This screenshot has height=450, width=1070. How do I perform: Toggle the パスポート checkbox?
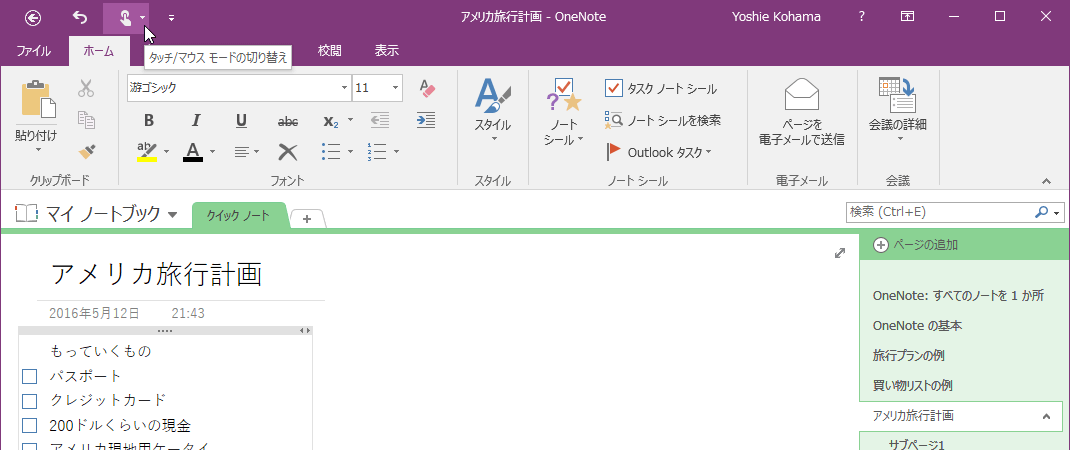click(x=29, y=376)
